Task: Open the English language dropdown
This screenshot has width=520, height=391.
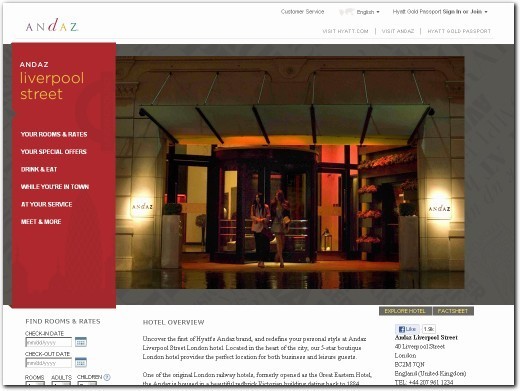Action: tap(368, 12)
